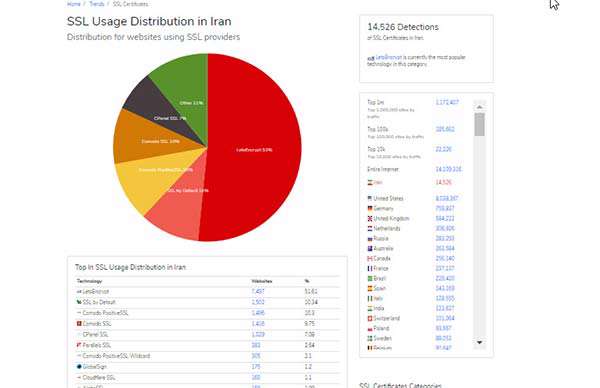Click the Top 1m sites count link
Screen dimensions: 600x388
(447, 102)
